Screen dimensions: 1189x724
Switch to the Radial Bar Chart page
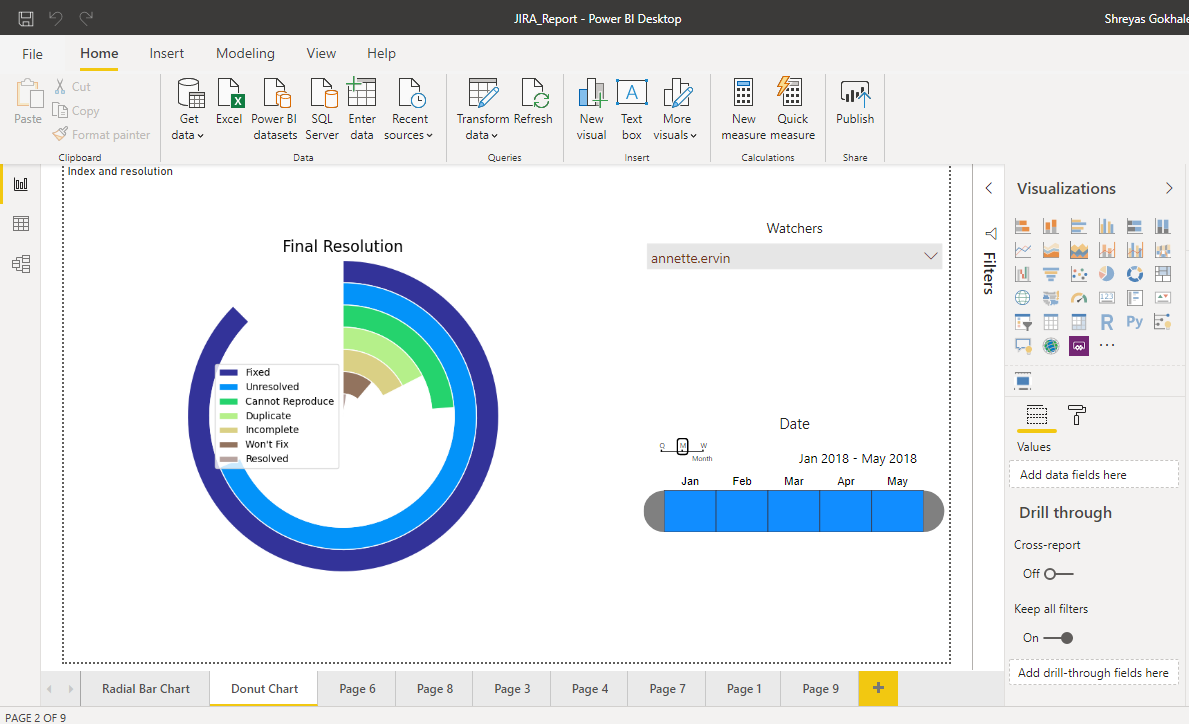pos(146,688)
